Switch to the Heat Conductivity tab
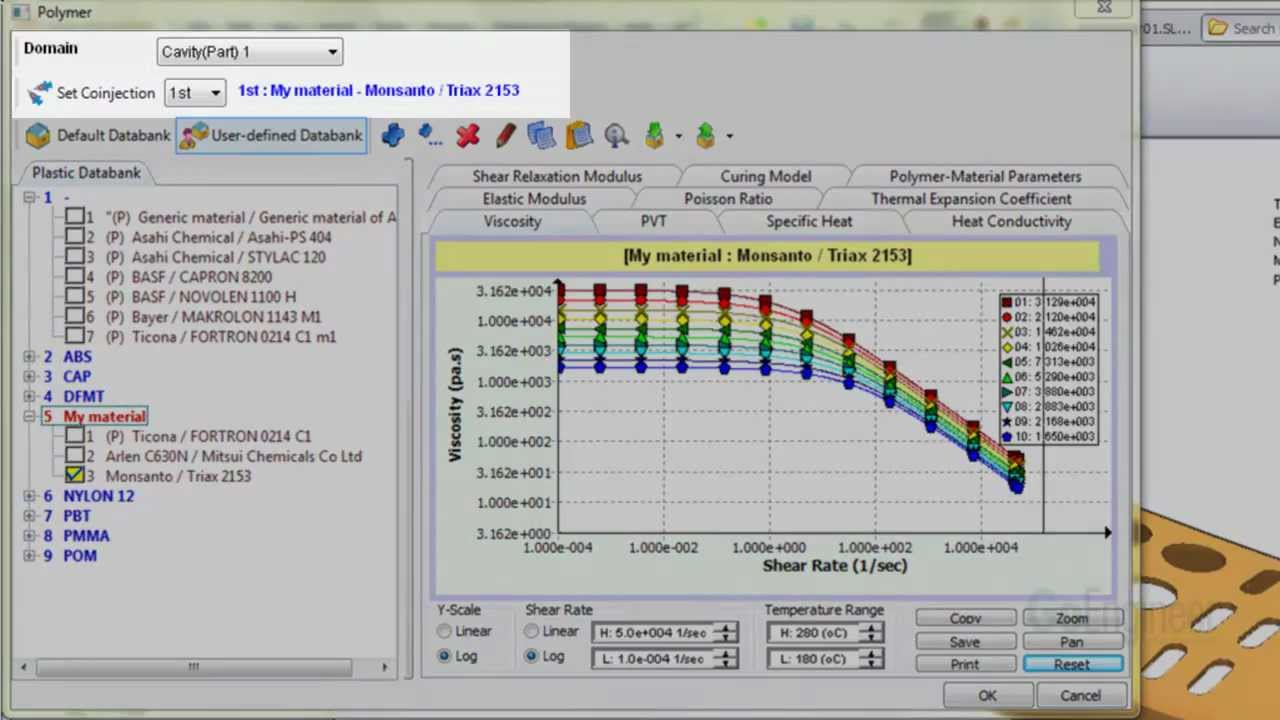 1011,221
